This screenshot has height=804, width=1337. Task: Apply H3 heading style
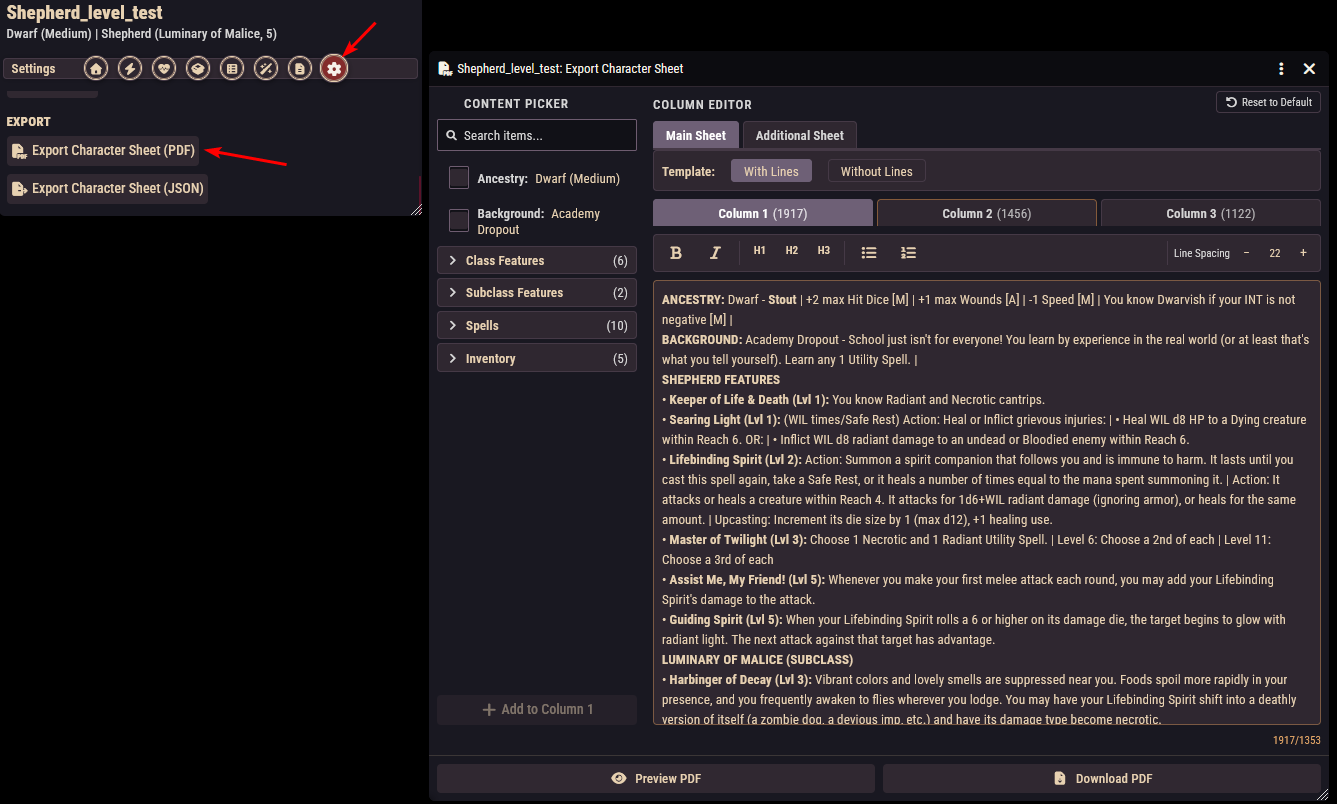[824, 251]
